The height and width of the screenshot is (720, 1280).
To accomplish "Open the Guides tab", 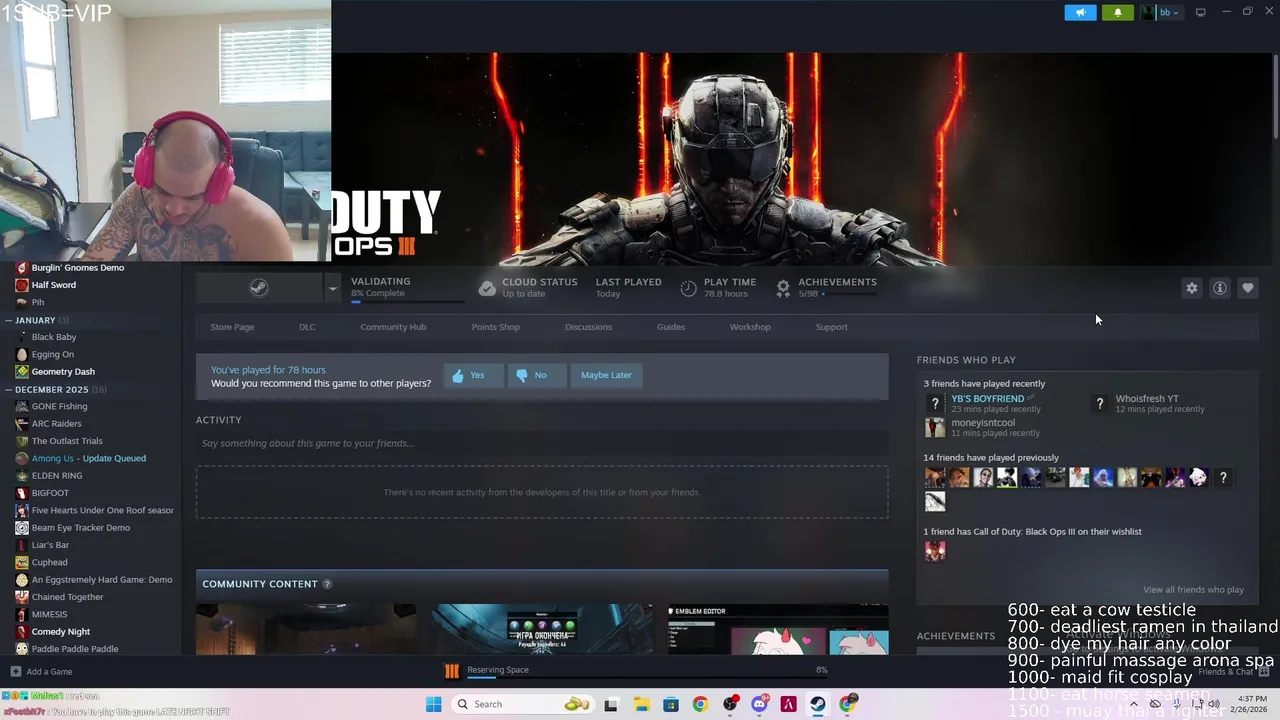I will (x=671, y=327).
